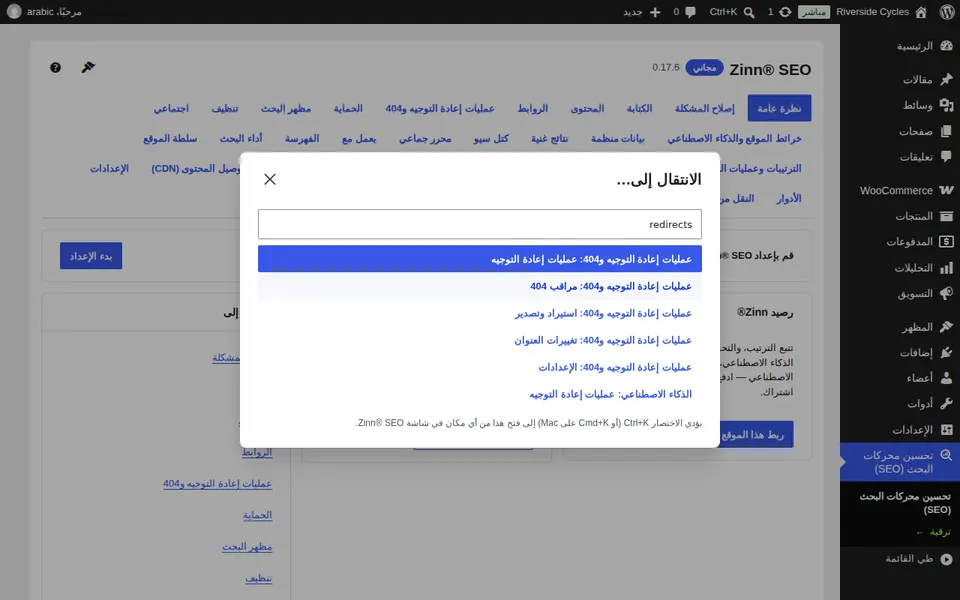Open 'تحسين محركات البحث (SEO)' sidebar icon
Image resolution: width=960 pixels, height=600 pixels.
pos(946,456)
